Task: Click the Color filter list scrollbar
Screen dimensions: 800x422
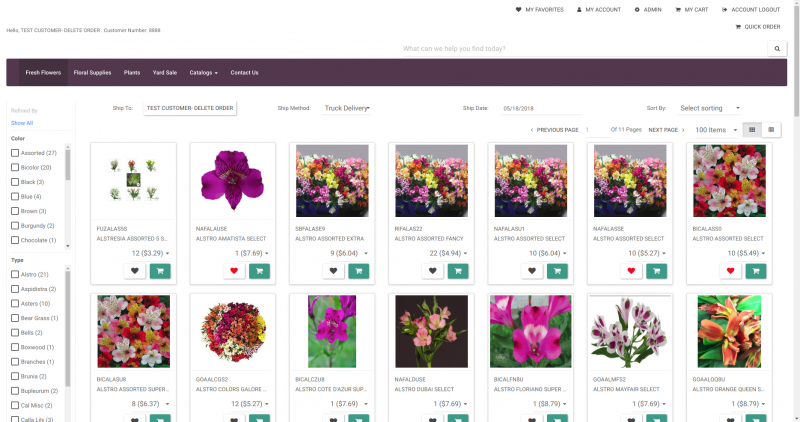Action: tap(68, 196)
